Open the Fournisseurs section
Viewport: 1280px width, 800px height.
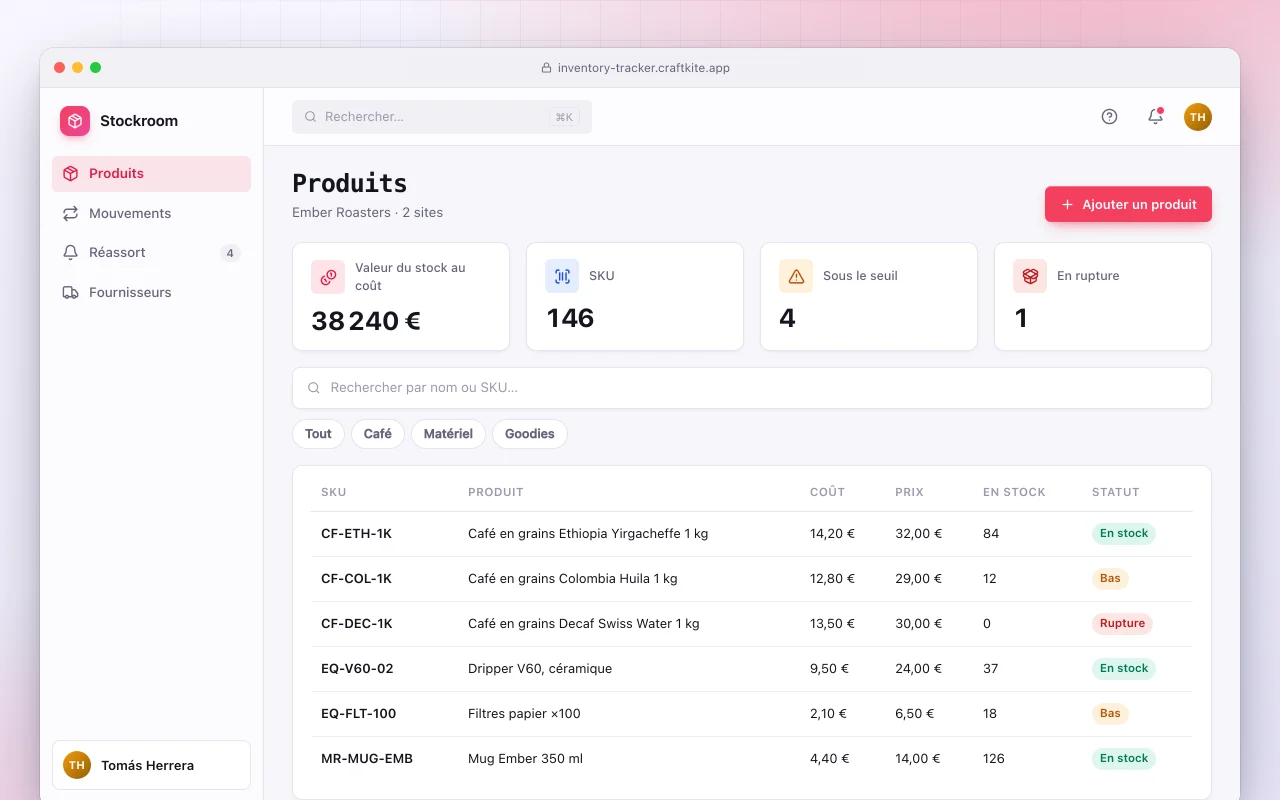[x=151, y=293]
